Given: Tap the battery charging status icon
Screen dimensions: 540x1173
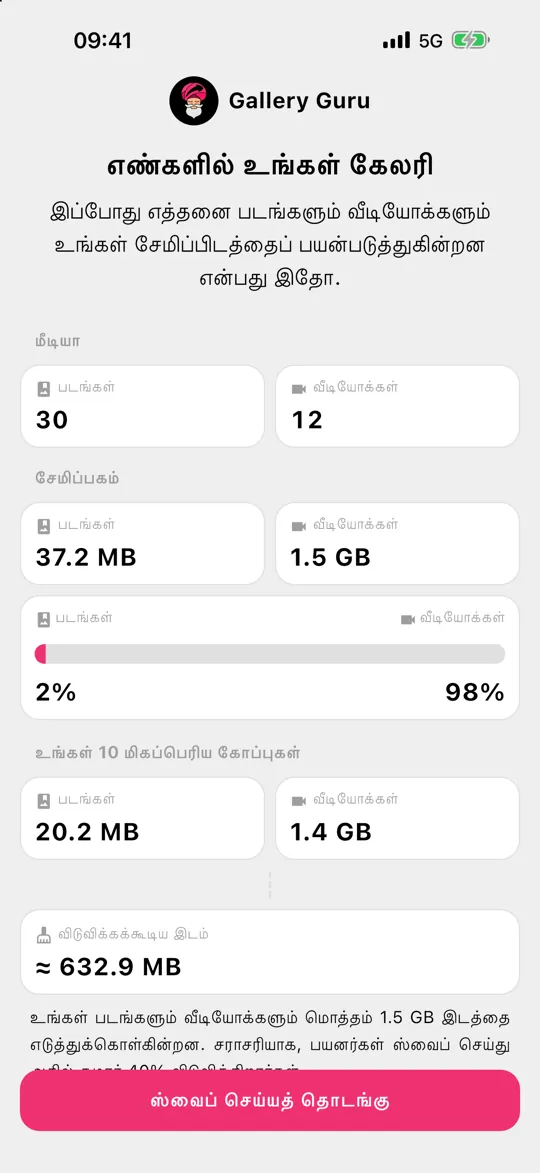Looking at the screenshot, I should (x=470, y=40).
